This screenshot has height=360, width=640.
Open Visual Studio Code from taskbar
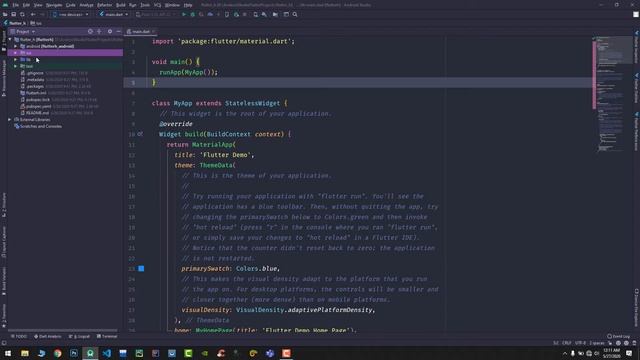tap(107, 353)
